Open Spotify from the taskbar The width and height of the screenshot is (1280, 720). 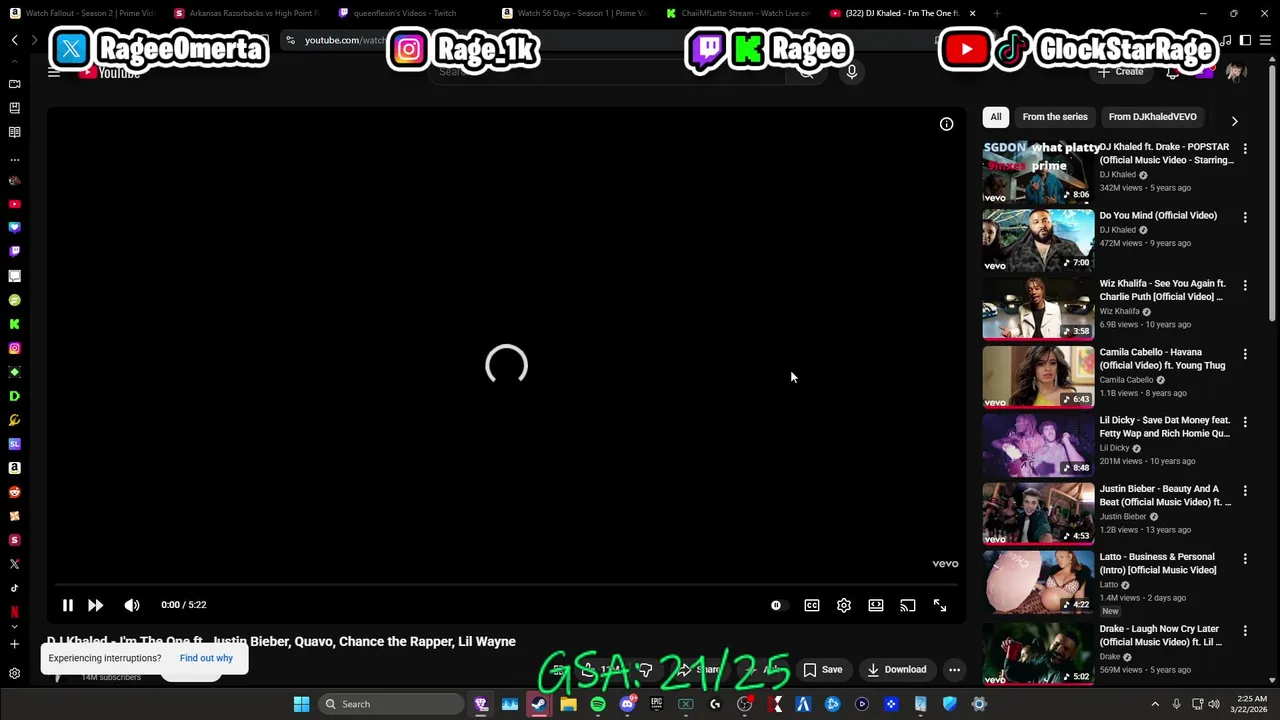[598, 704]
